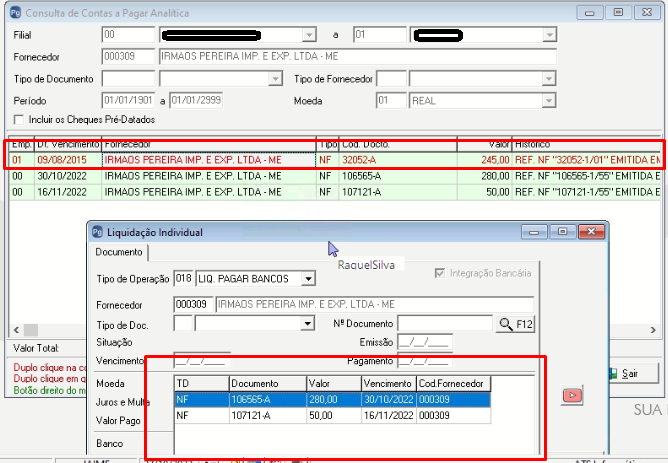Select the main grid row dated 30/10/2022

[336, 176]
